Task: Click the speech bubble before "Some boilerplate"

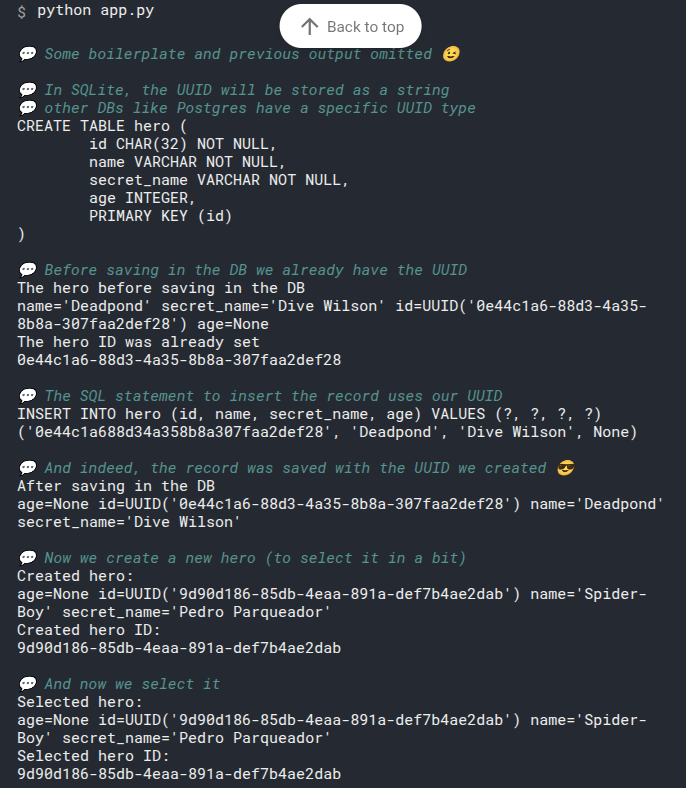Action: pyautogui.click(x=27, y=54)
